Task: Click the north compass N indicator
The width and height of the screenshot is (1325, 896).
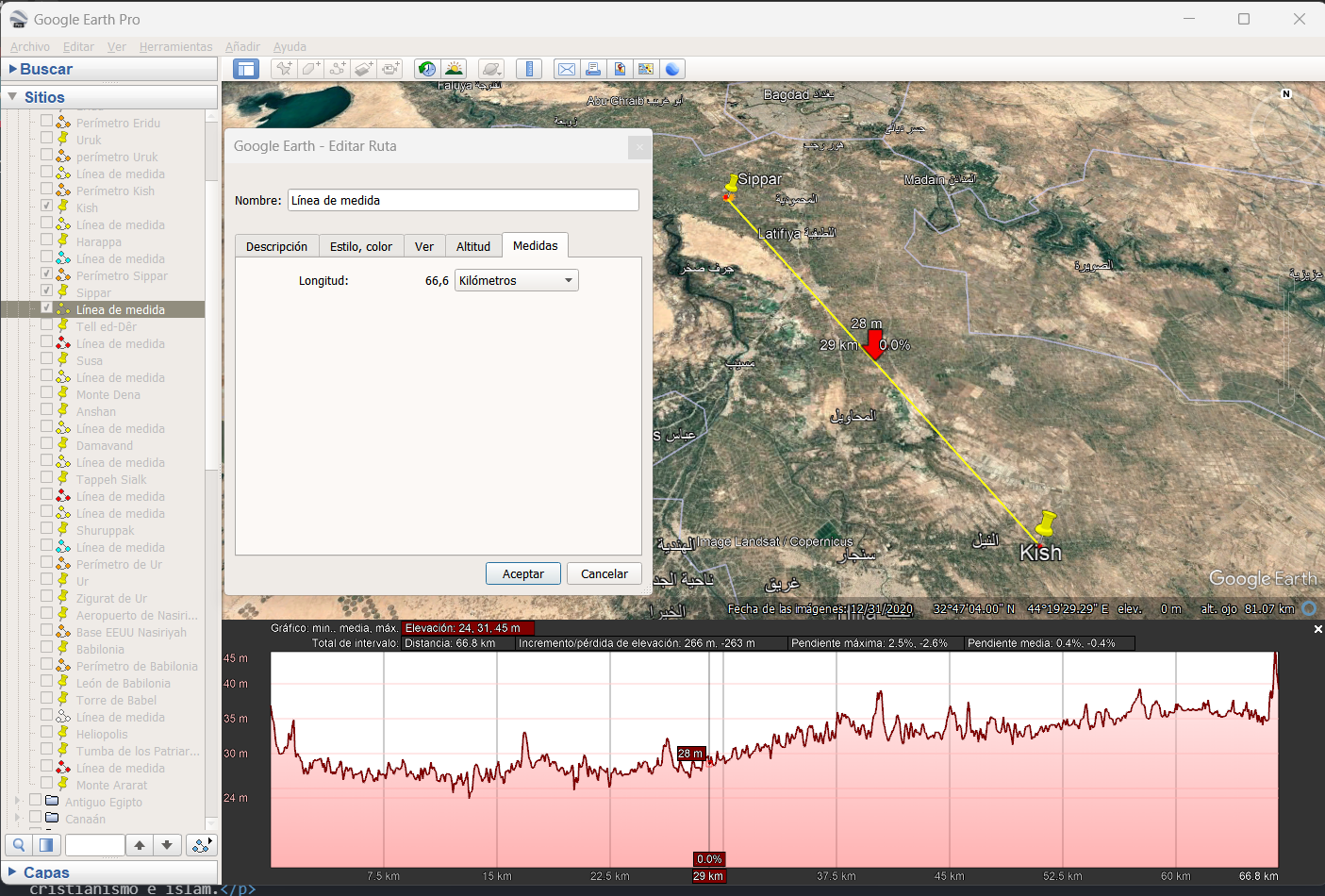Action: click(x=1286, y=94)
